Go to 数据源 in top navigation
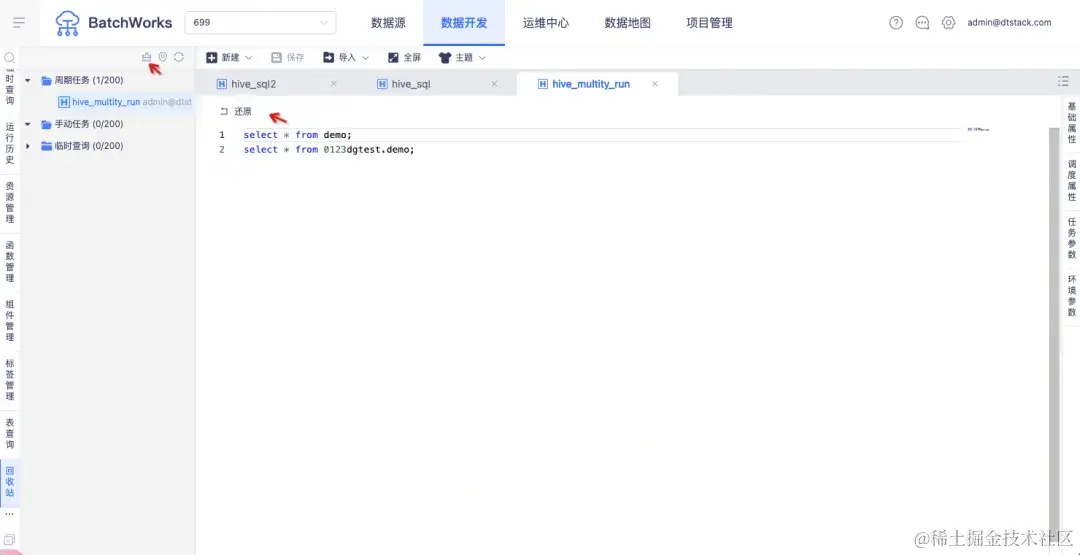Screen dimensions: 1080x555 pyautogui.click(x=388, y=23)
